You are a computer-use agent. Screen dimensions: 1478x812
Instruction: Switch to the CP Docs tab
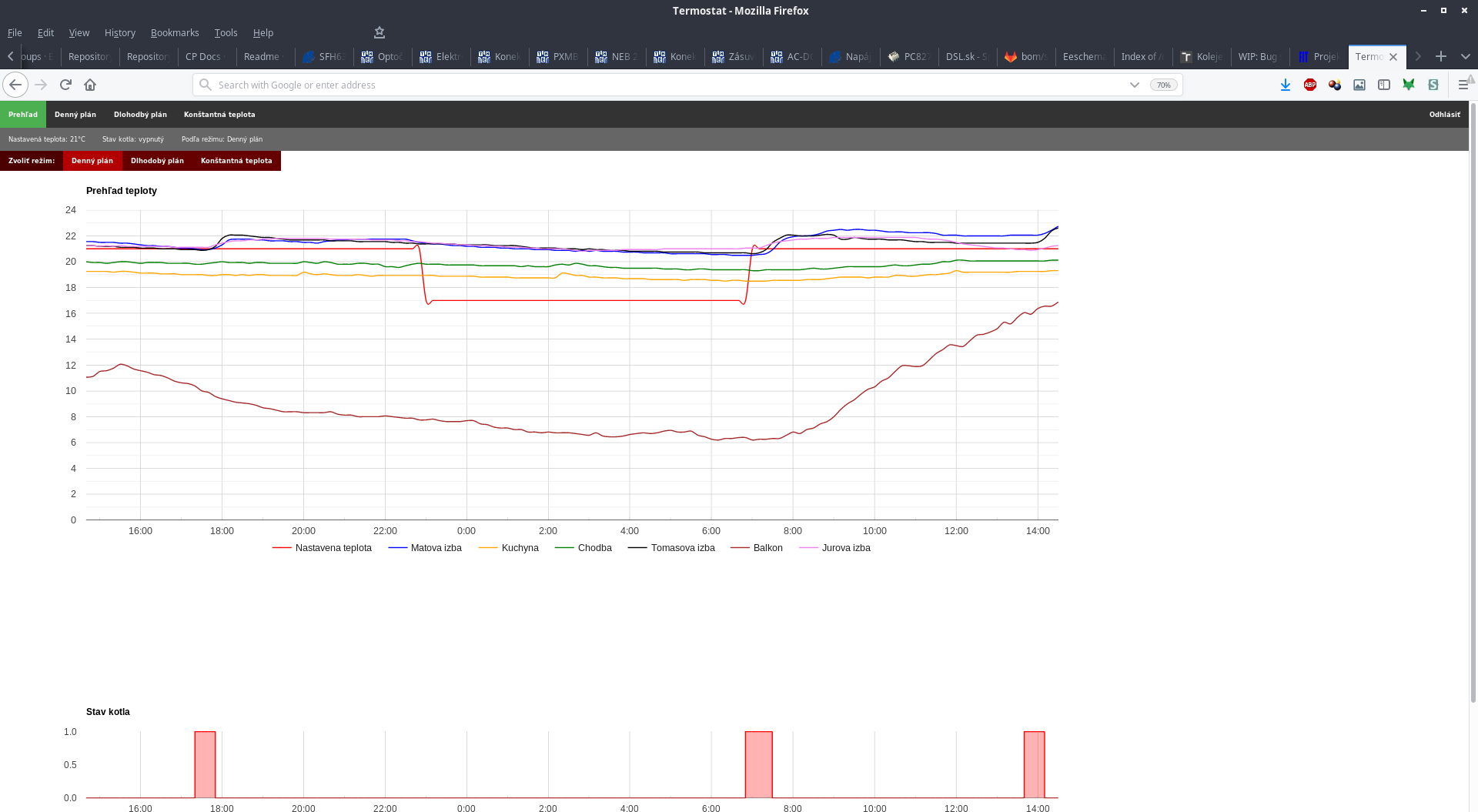pos(203,56)
